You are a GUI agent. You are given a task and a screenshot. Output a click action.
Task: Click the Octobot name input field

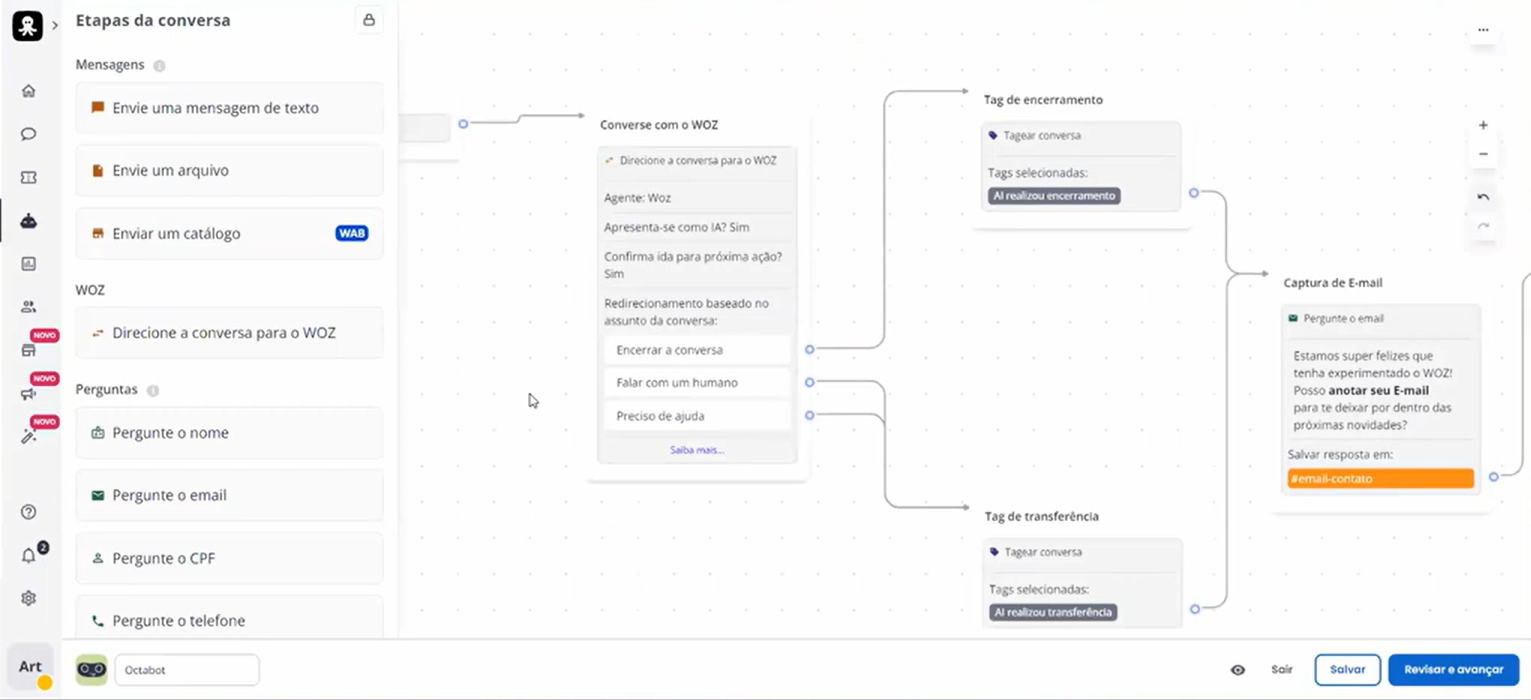(186, 670)
